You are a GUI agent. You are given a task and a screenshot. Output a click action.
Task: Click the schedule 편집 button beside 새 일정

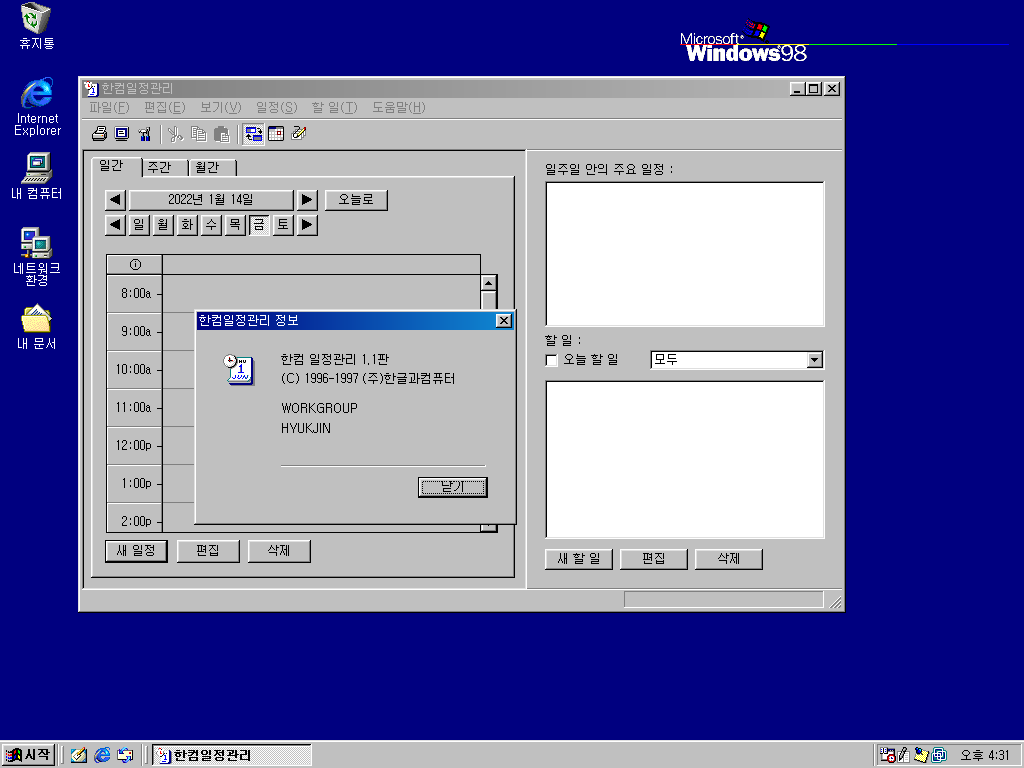pos(208,551)
